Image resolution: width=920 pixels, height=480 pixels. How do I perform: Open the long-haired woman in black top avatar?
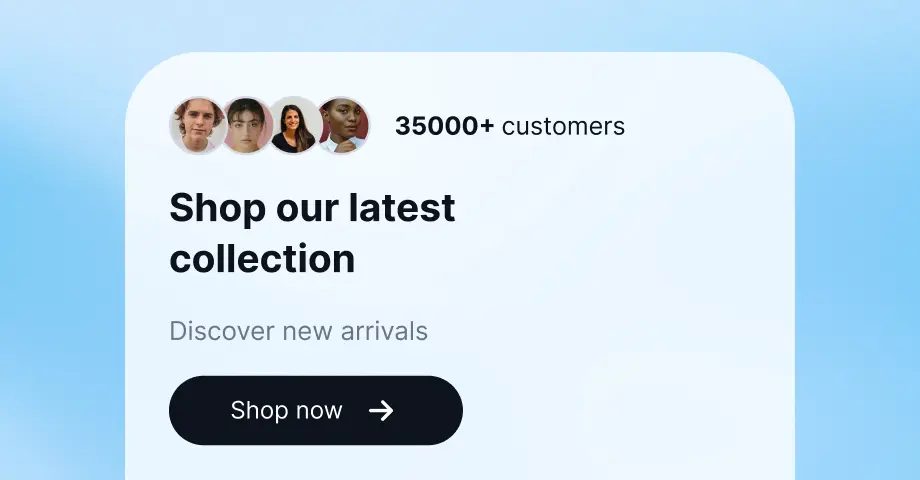295,126
